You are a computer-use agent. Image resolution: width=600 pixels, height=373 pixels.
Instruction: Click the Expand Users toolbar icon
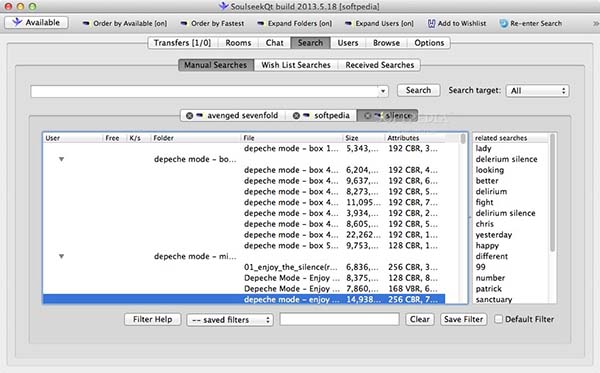(348, 23)
